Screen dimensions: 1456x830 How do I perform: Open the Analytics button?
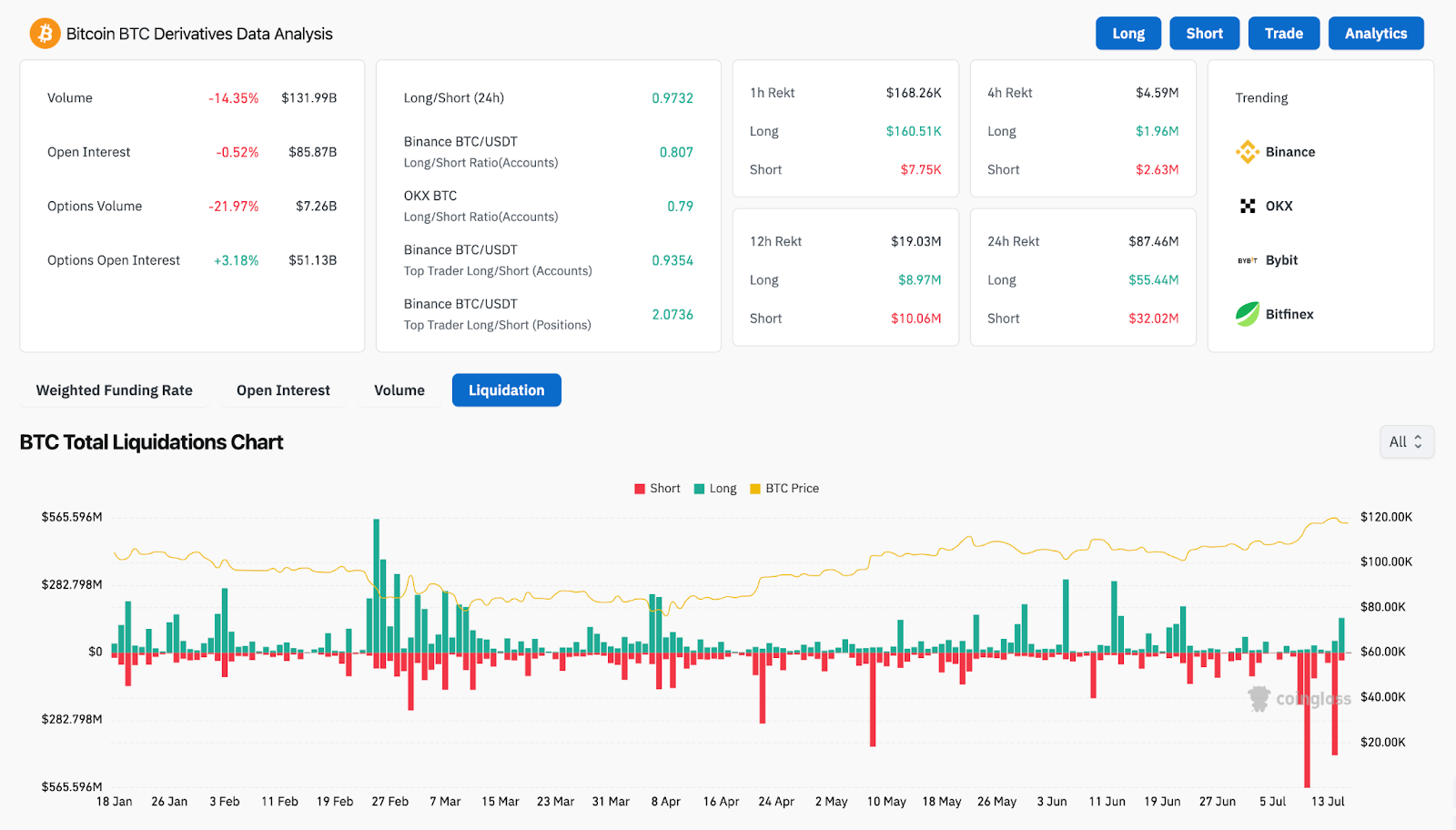(x=1375, y=34)
